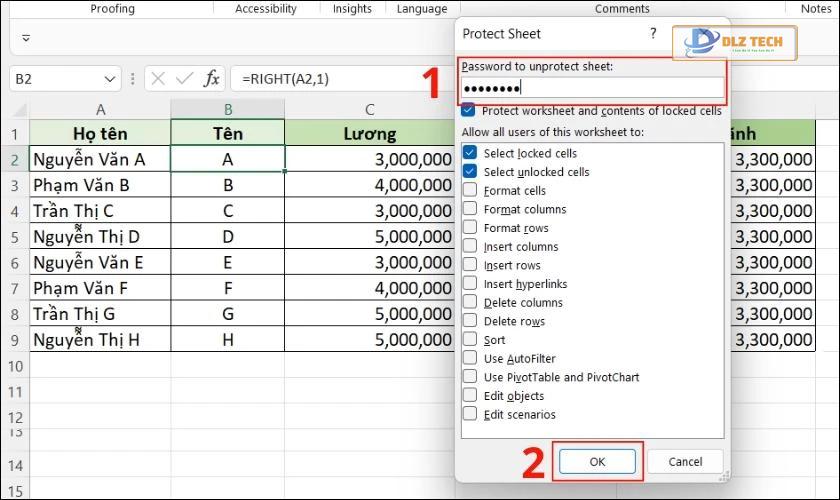Allow Delete columns via checkbox

coord(470,302)
